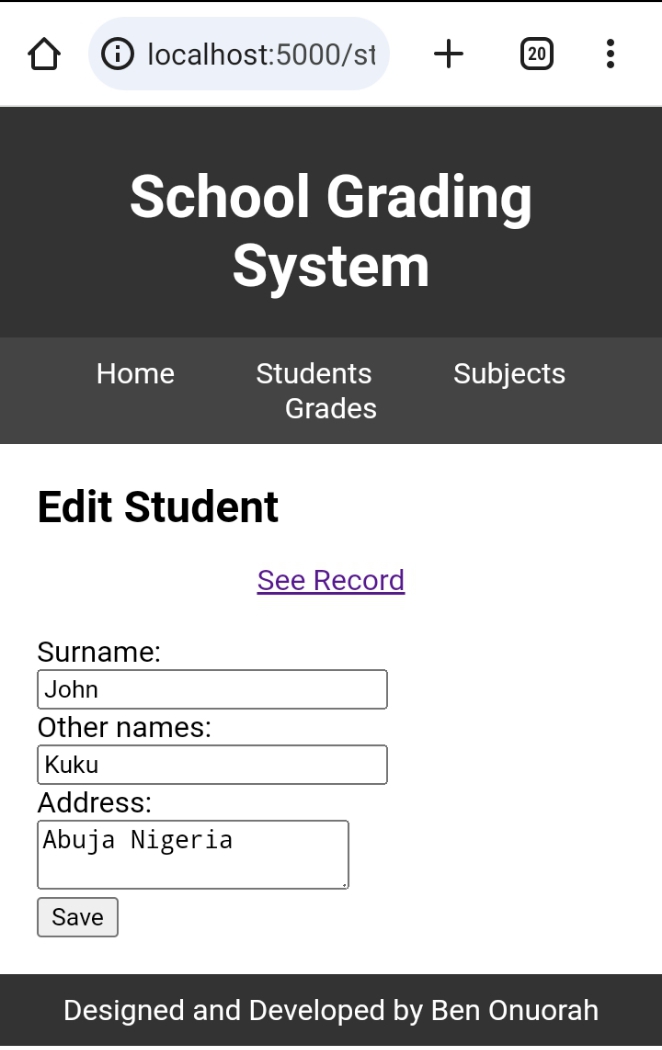This screenshot has height=1050, width=662.
Task: Click the Surname label
Action: tap(99, 652)
